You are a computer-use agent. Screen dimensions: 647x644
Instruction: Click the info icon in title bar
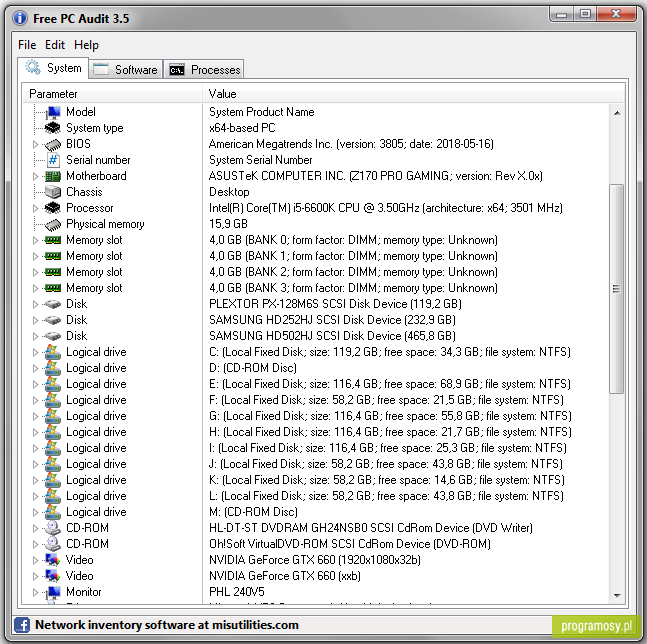(20, 19)
